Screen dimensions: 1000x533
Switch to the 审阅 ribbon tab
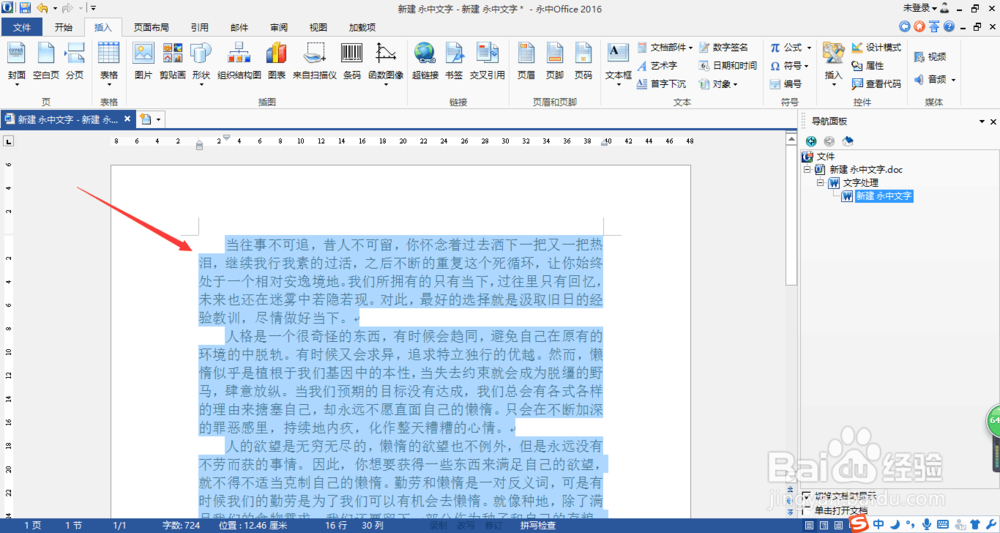(279, 27)
